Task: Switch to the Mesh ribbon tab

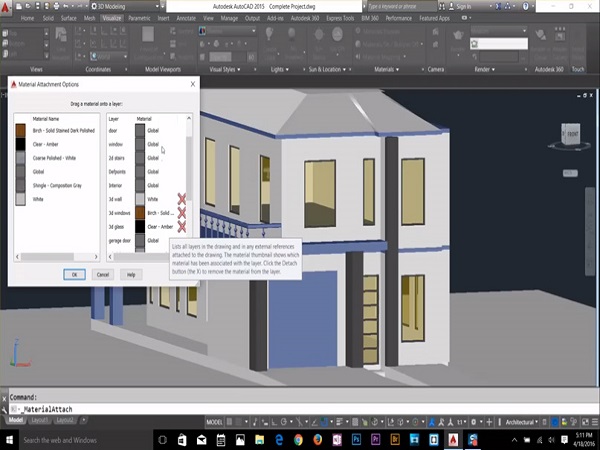Action: pos(90,18)
